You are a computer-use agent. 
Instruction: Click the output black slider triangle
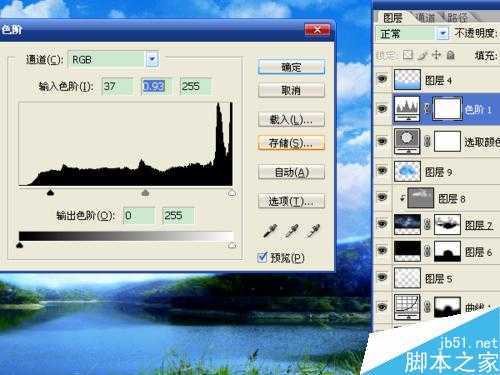(19, 245)
